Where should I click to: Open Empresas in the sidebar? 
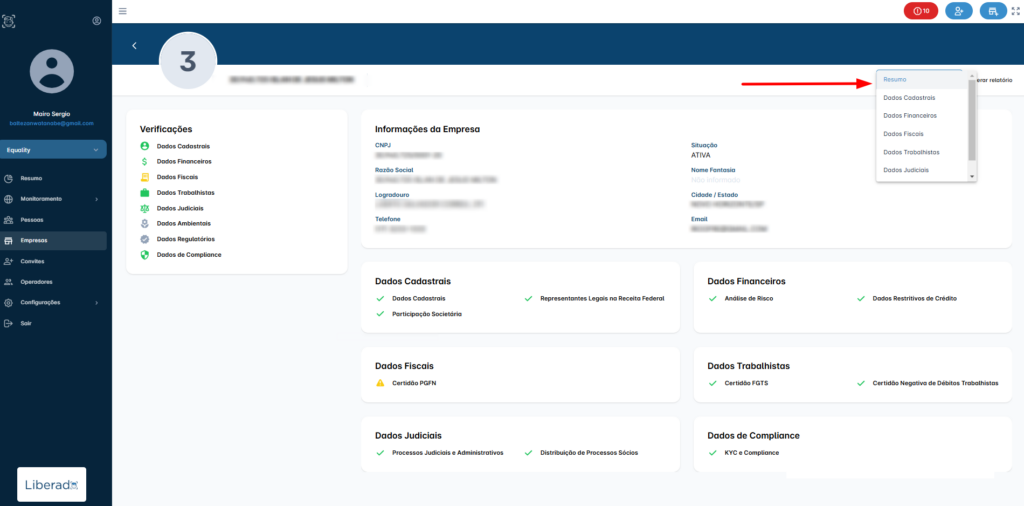(53, 240)
